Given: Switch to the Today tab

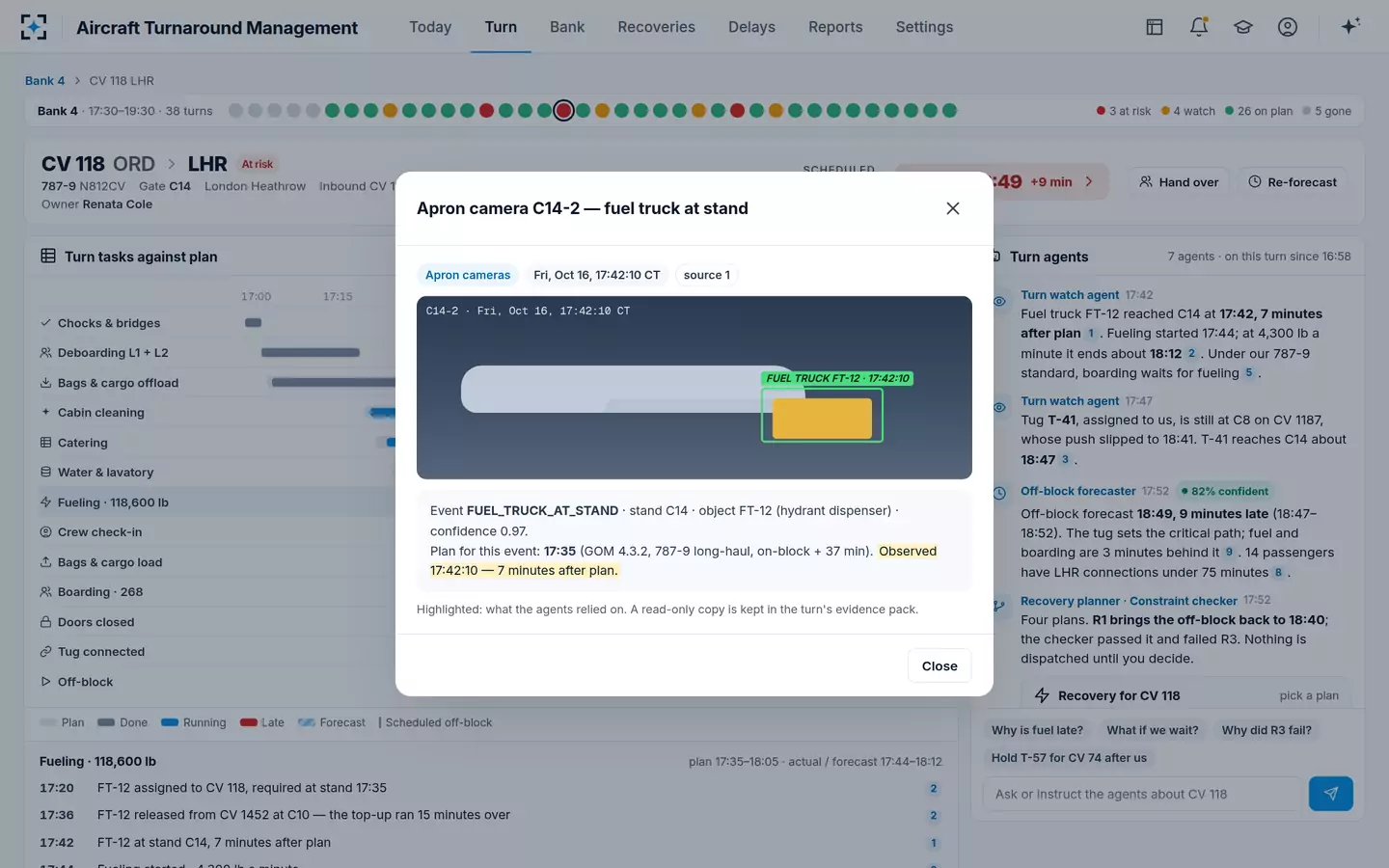Looking at the screenshot, I should click(x=430, y=27).
